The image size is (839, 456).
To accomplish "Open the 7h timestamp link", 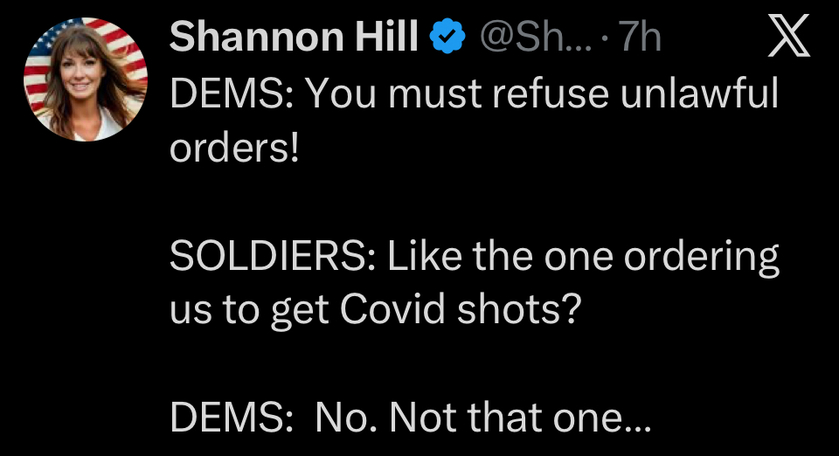I will coord(640,39).
